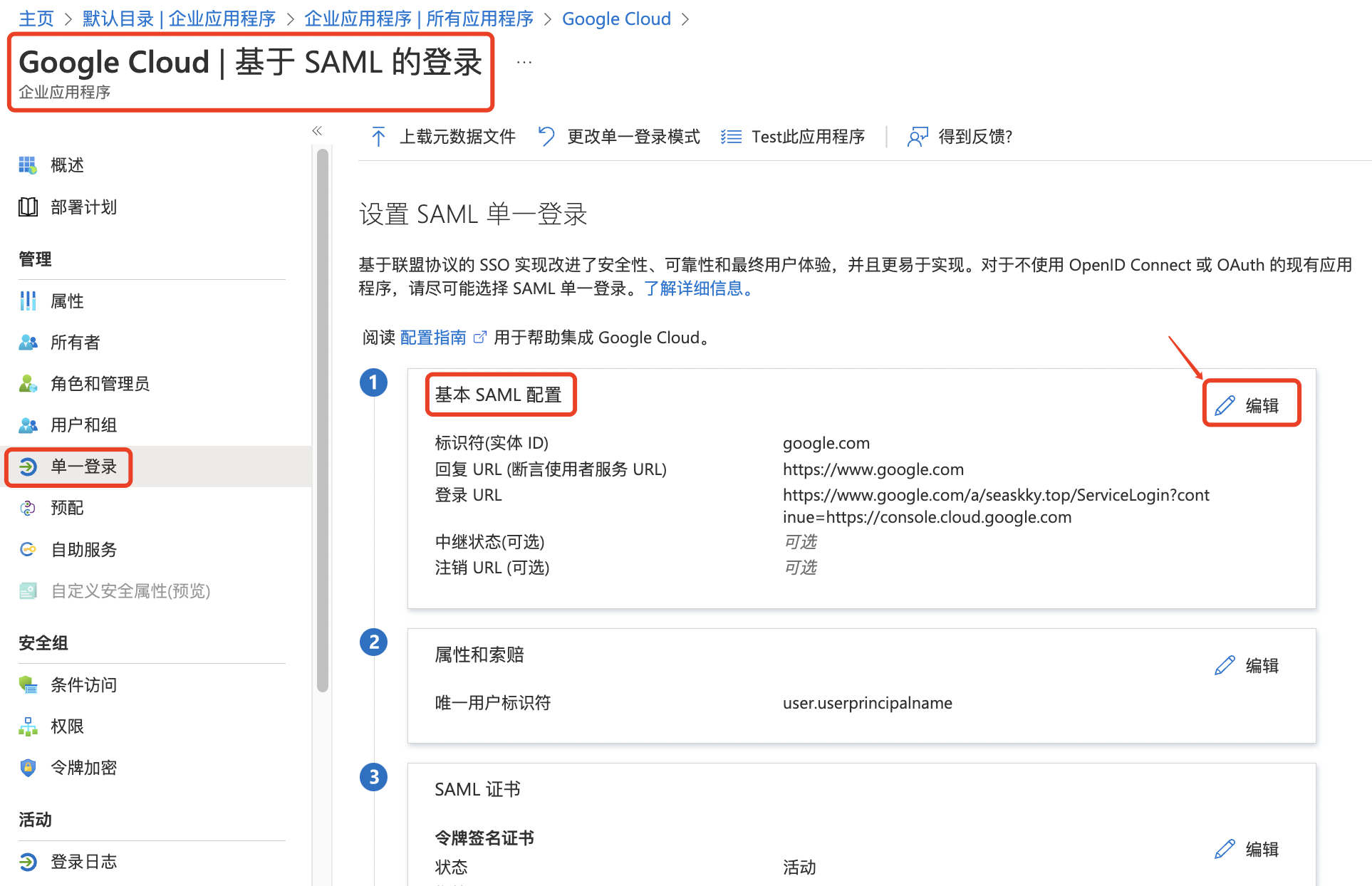Open the ellipsis more-options menu by title

pos(524,63)
